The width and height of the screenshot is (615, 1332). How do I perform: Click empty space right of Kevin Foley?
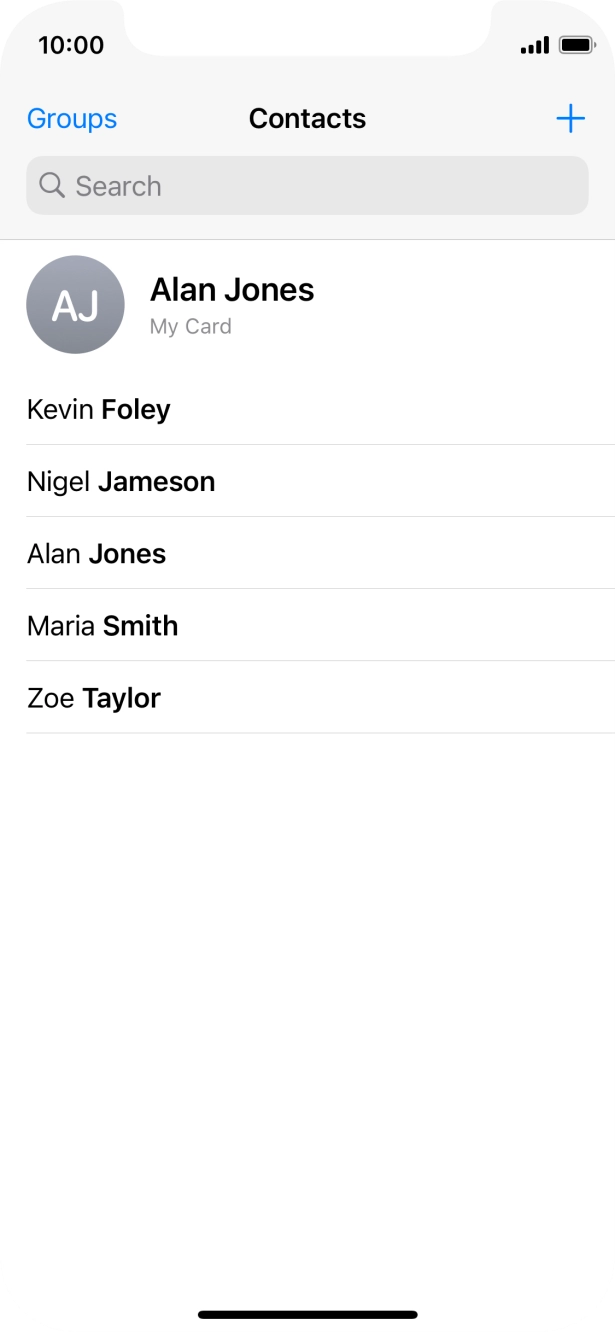[x=420, y=409]
